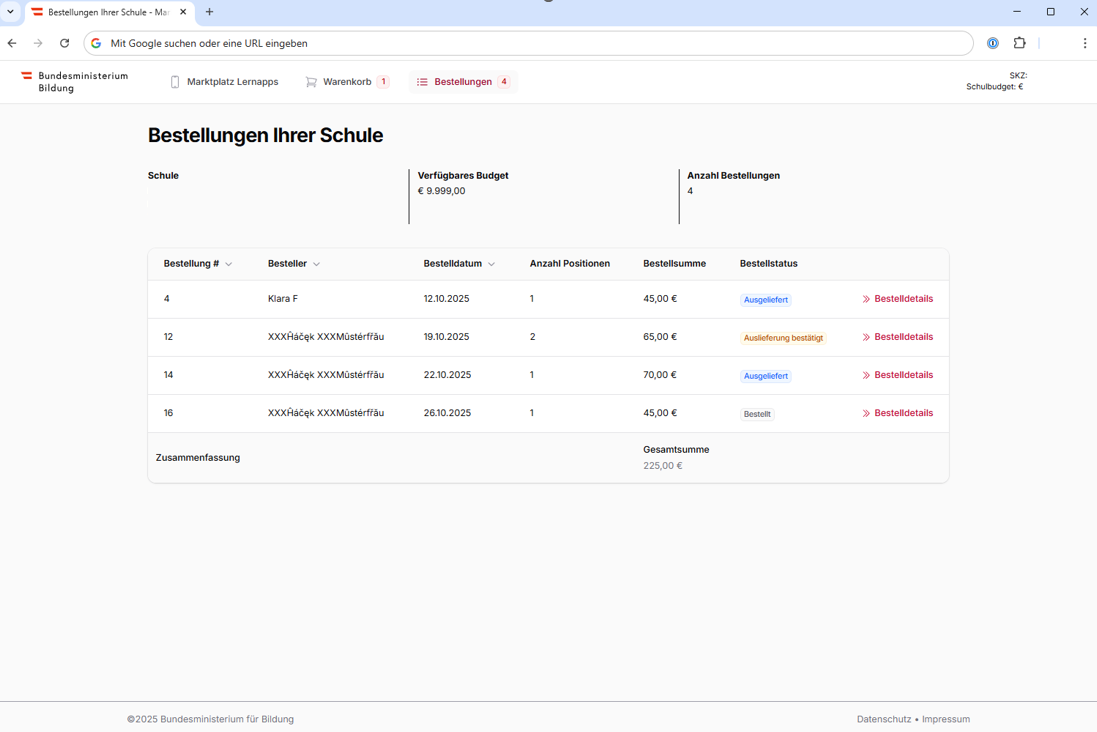Open Bestelldetails for order 12

[x=898, y=337]
